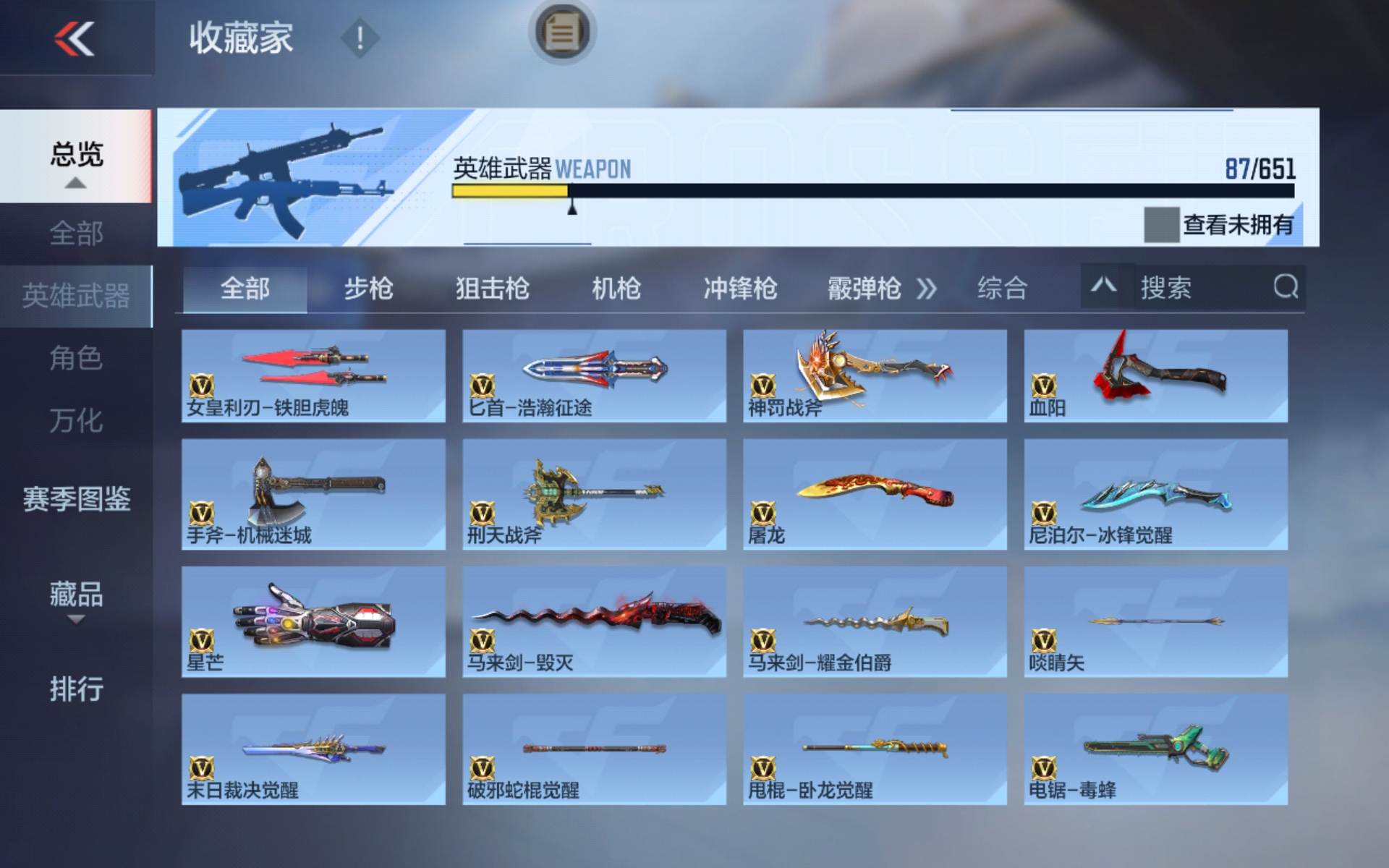Click the search magnifier icon
1389x868 pixels.
pos(1286,287)
